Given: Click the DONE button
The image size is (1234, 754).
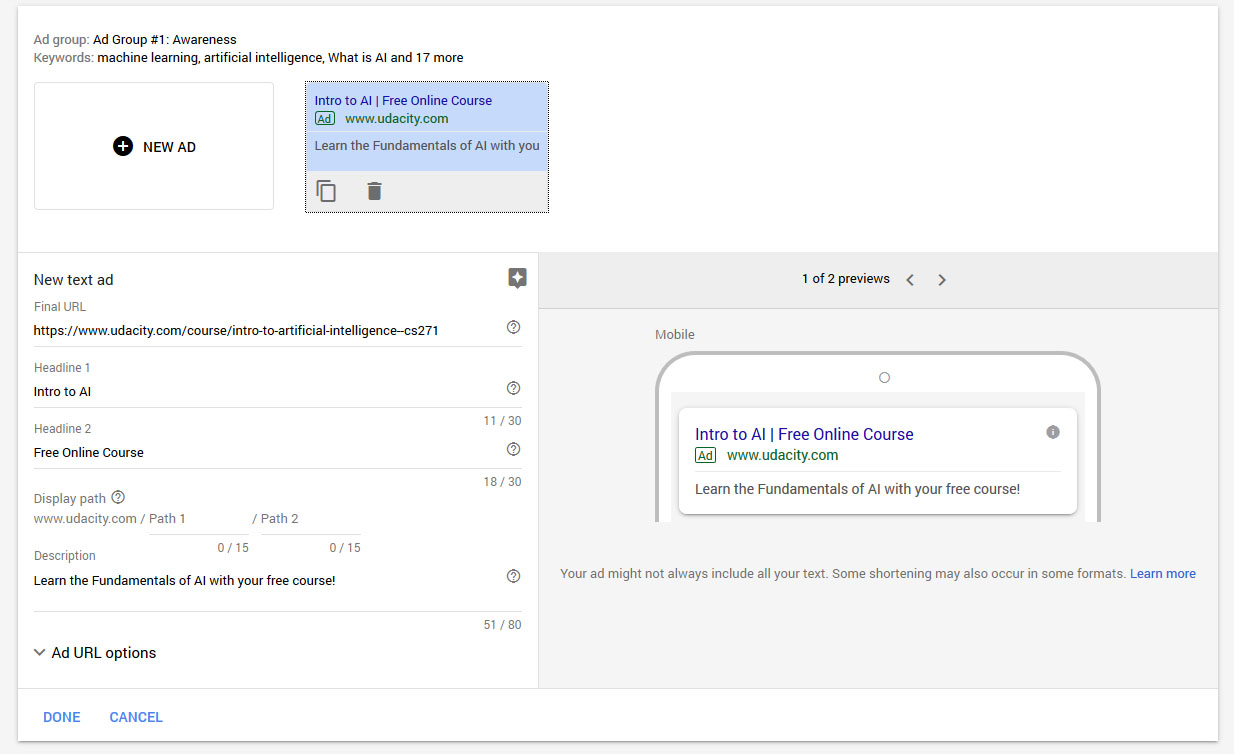Looking at the screenshot, I should pyautogui.click(x=62, y=717).
